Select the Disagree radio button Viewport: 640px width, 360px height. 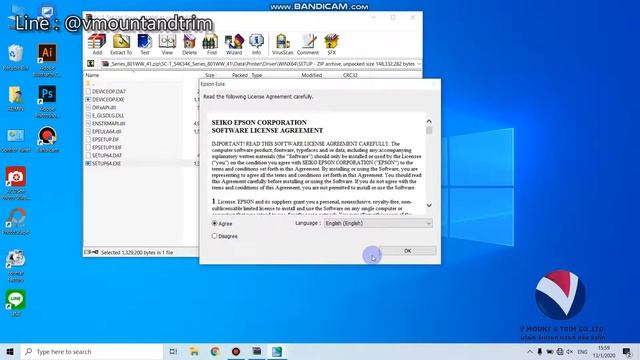[x=215, y=236]
